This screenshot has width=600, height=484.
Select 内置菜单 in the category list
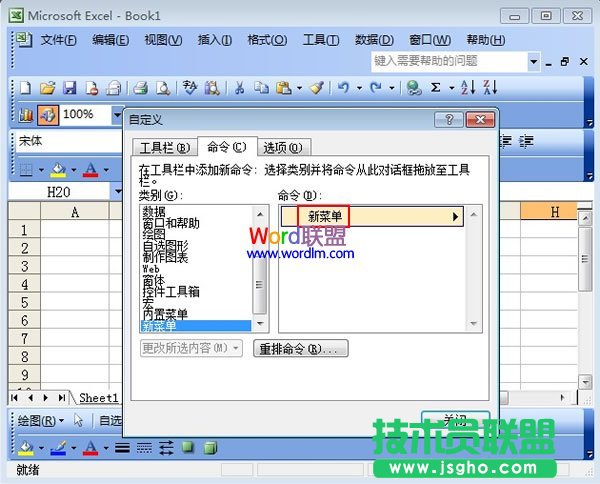click(x=165, y=314)
